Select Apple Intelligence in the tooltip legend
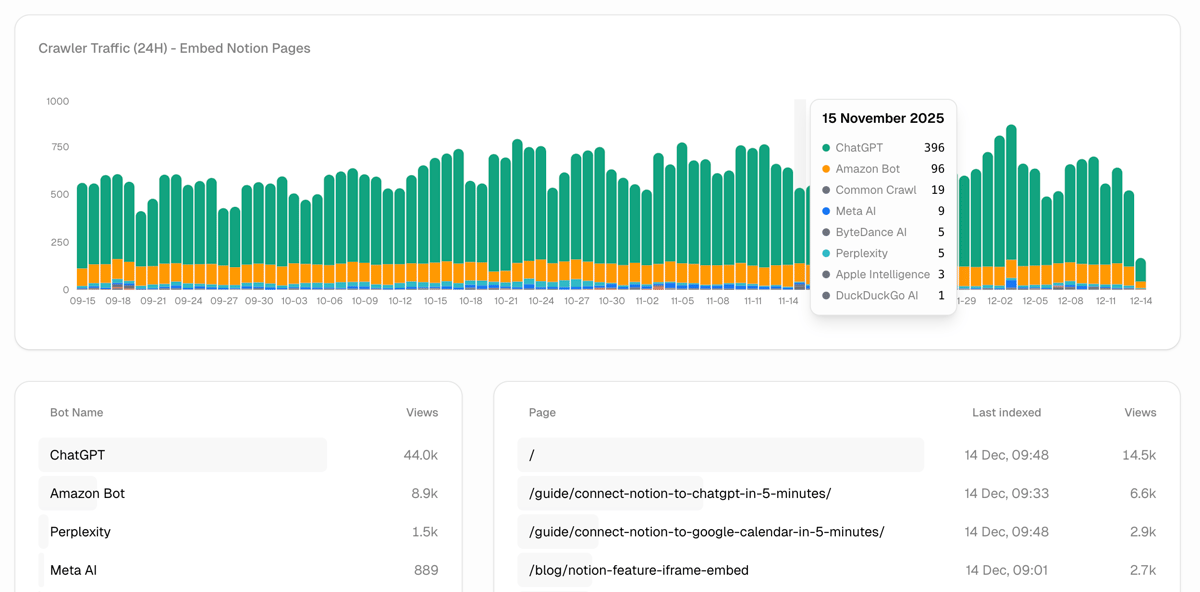This screenshot has height=592, width=1200. pos(882,275)
